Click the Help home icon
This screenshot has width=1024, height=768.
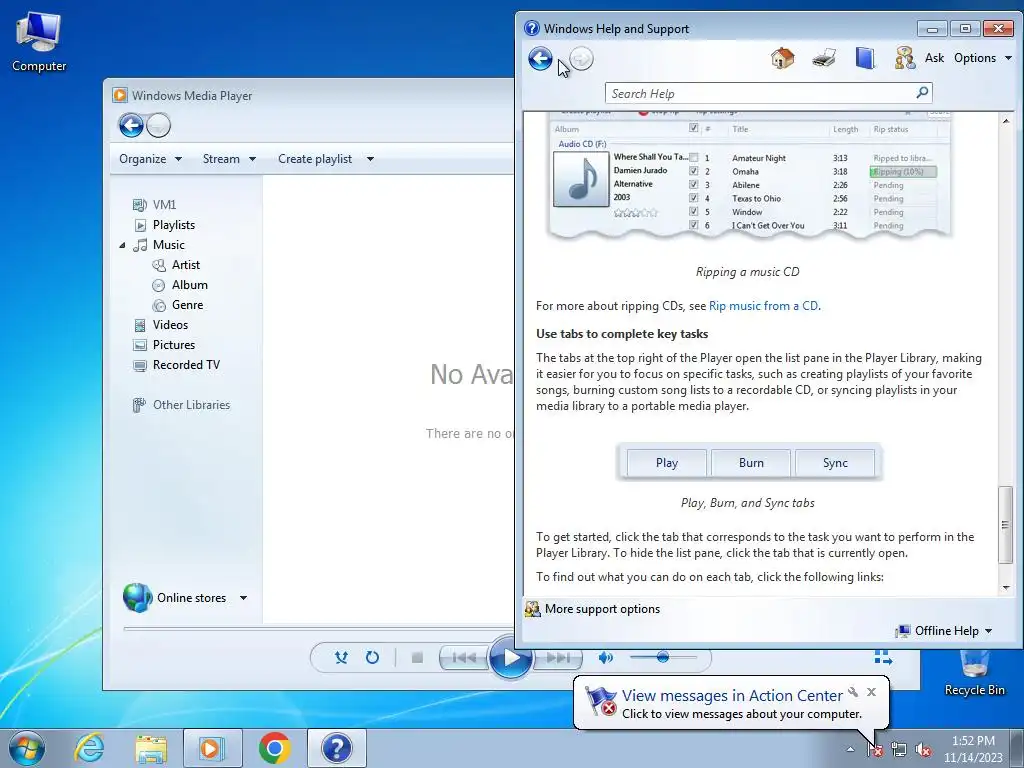pos(782,58)
